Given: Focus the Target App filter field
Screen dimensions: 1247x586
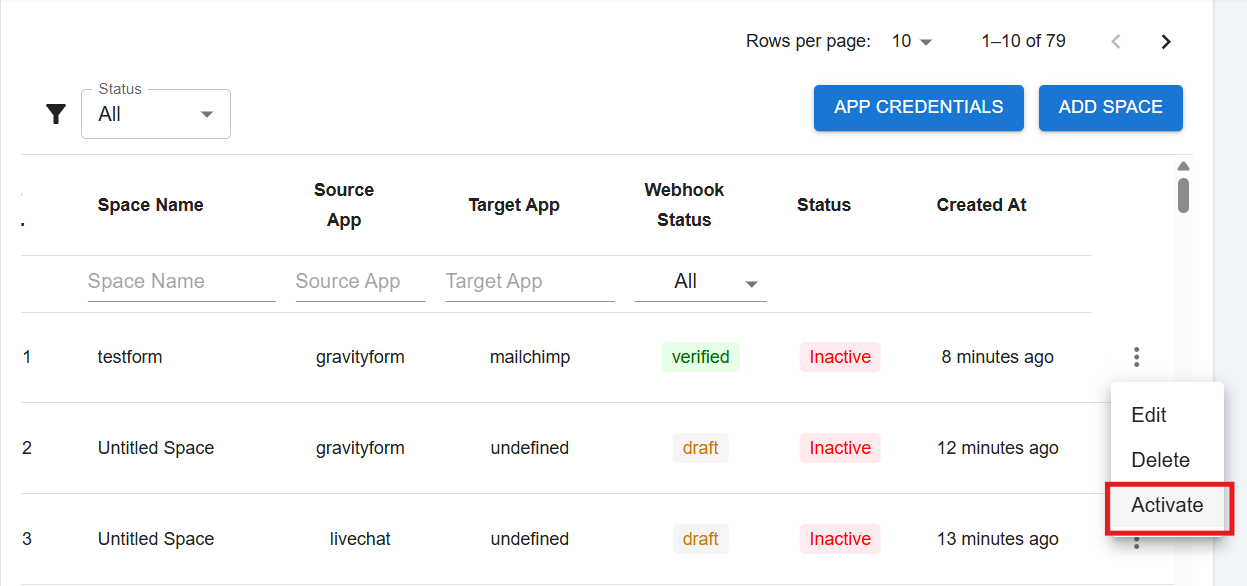Looking at the screenshot, I should (530, 282).
